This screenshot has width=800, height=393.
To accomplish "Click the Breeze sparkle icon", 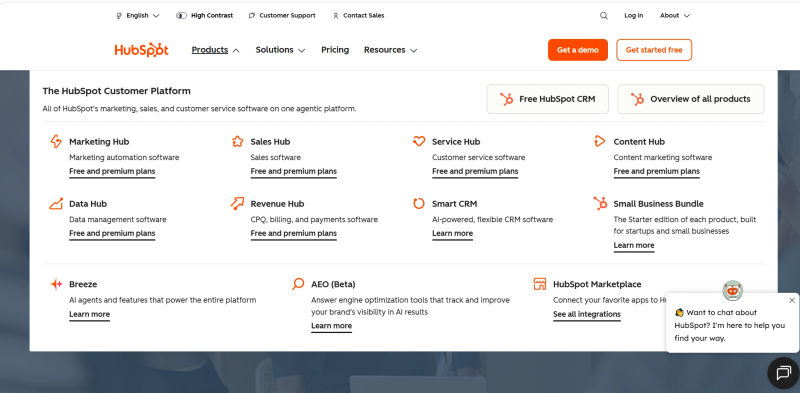I will coord(56,284).
